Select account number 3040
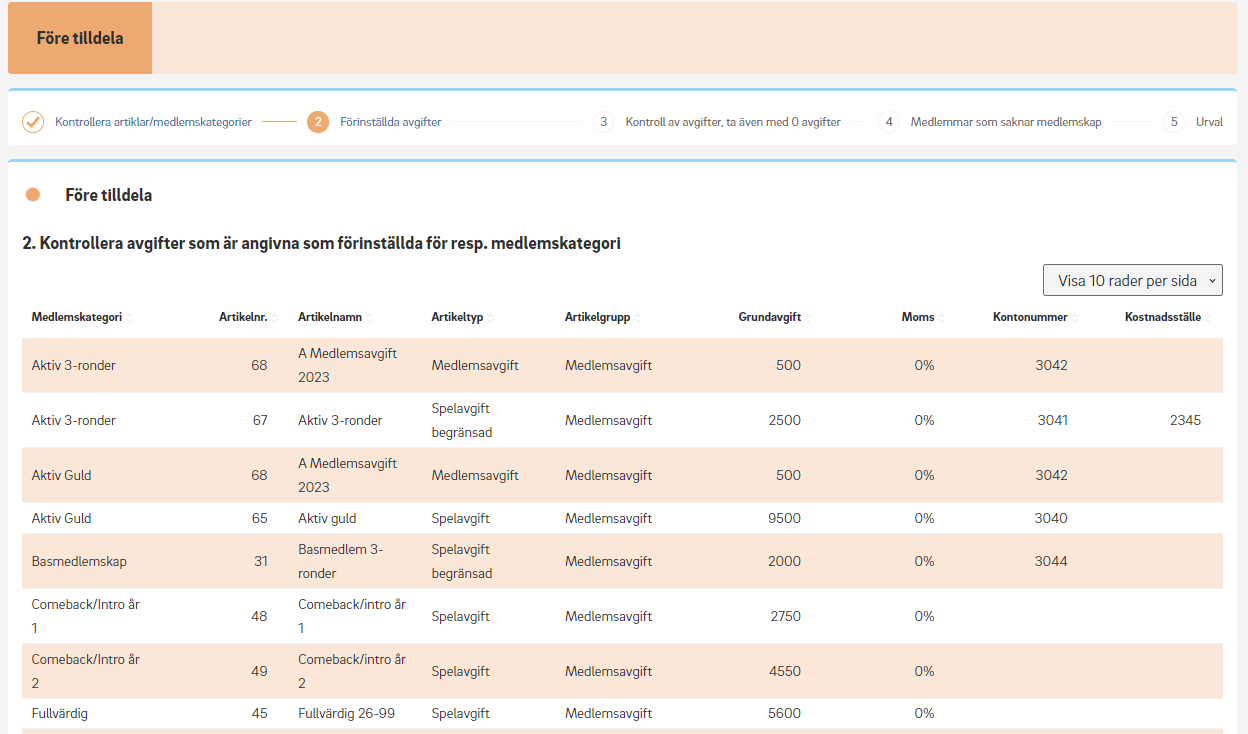 (x=1052, y=519)
